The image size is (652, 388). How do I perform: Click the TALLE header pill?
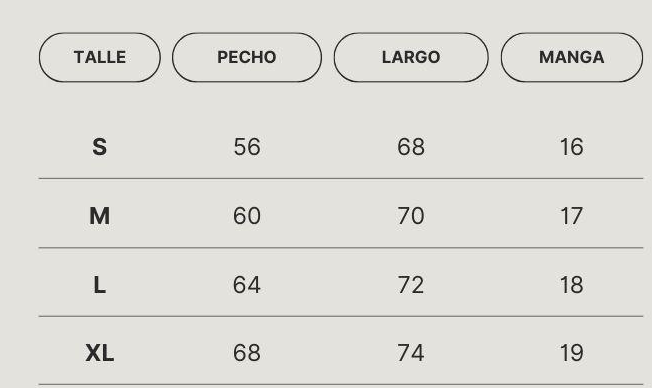[x=100, y=57]
